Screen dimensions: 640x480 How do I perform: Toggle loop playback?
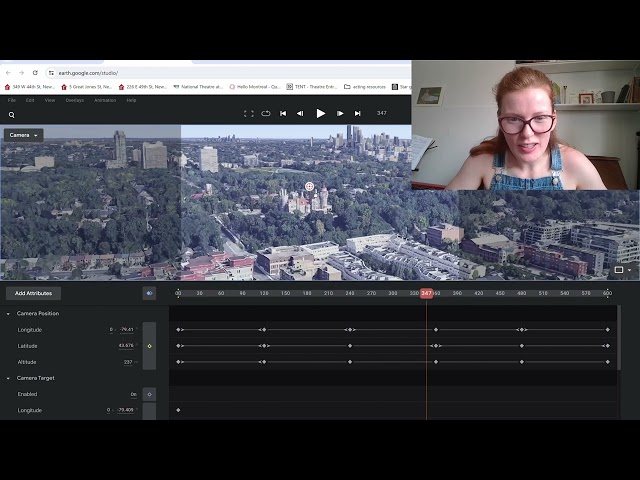pyautogui.click(x=266, y=113)
